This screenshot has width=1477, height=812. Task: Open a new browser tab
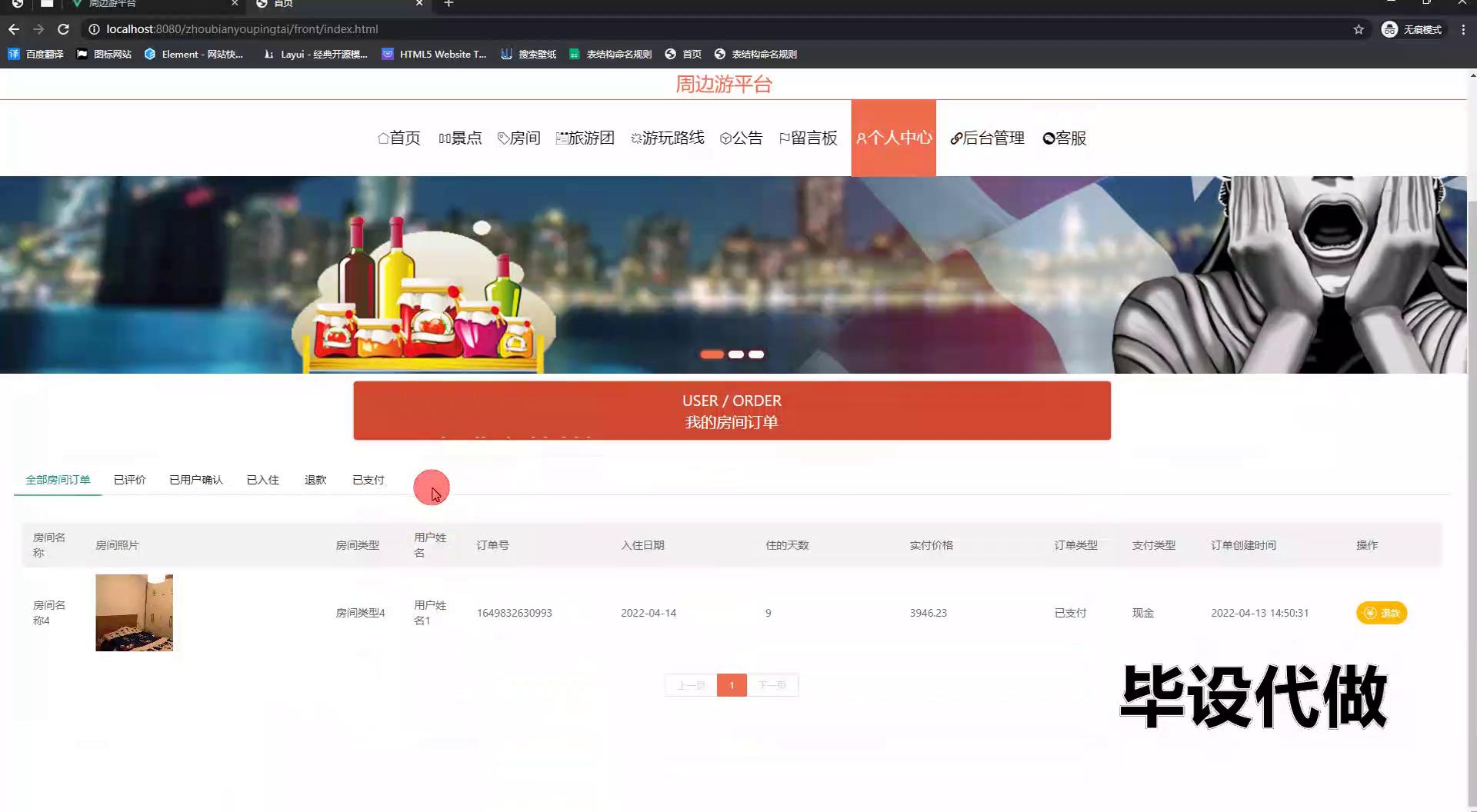448,4
